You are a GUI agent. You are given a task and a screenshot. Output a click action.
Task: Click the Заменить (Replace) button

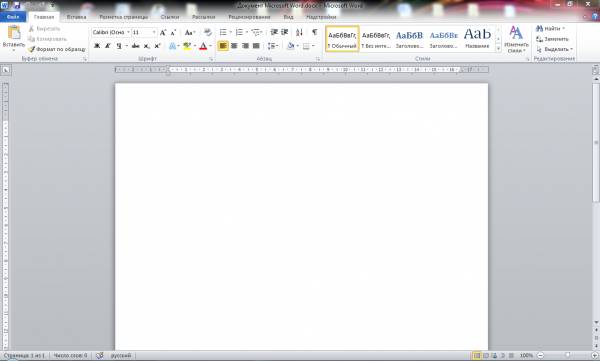pyautogui.click(x=552, y=39)
